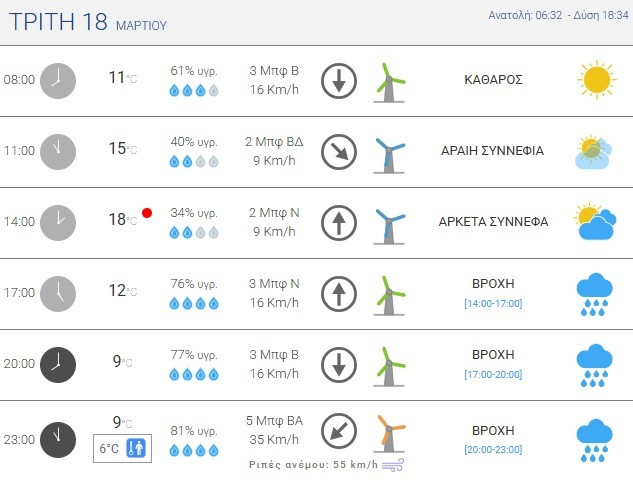Click the rain cloud icon at 17:00
Screen dimensions: 633x480
(x=595, y=292)
